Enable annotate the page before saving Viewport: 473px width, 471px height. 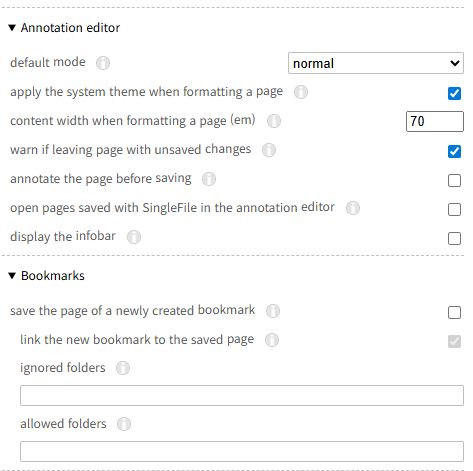[454, 180]
